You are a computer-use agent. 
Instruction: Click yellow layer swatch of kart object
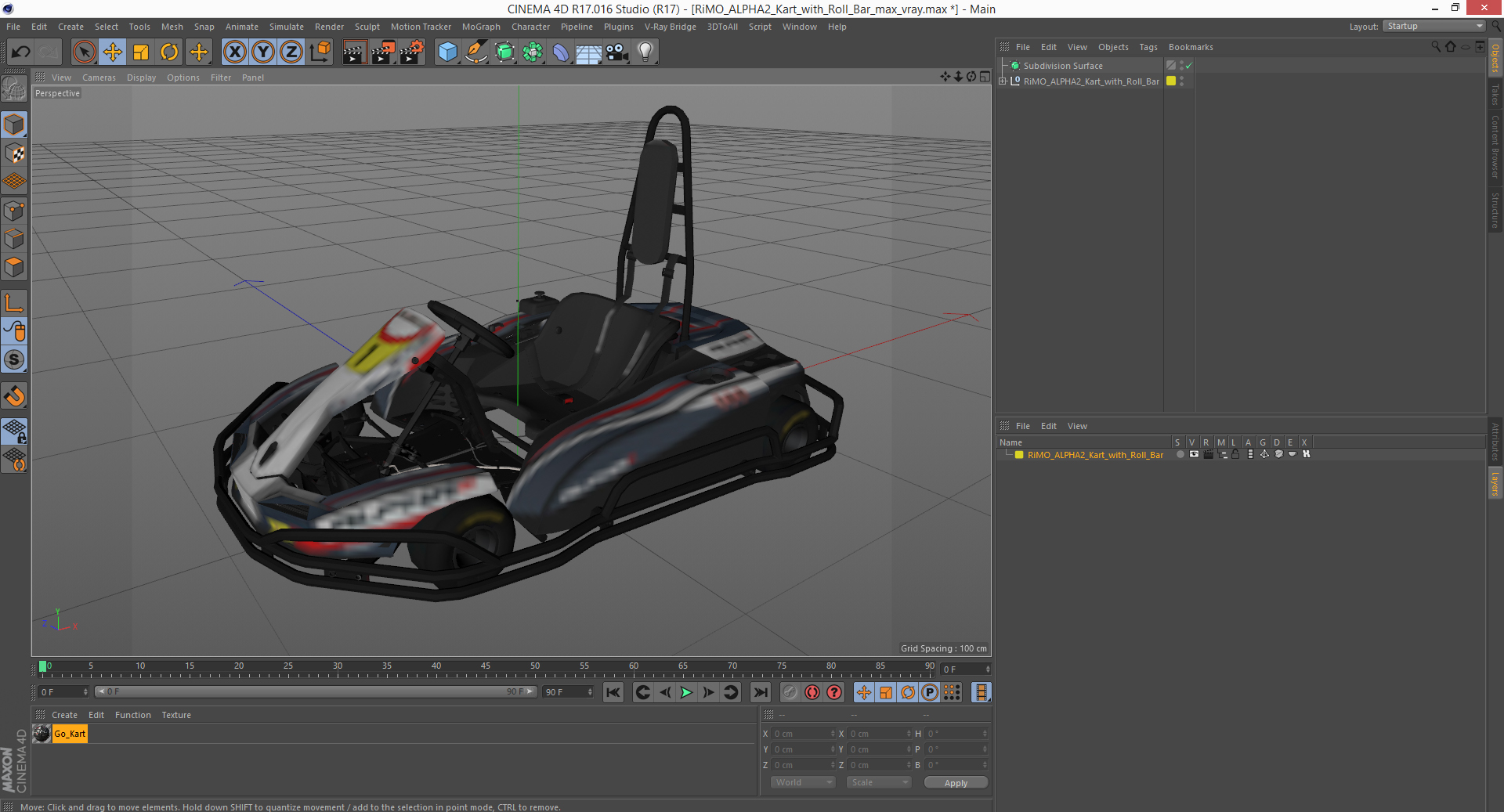pyautogui.click(x=1171, y=81)
